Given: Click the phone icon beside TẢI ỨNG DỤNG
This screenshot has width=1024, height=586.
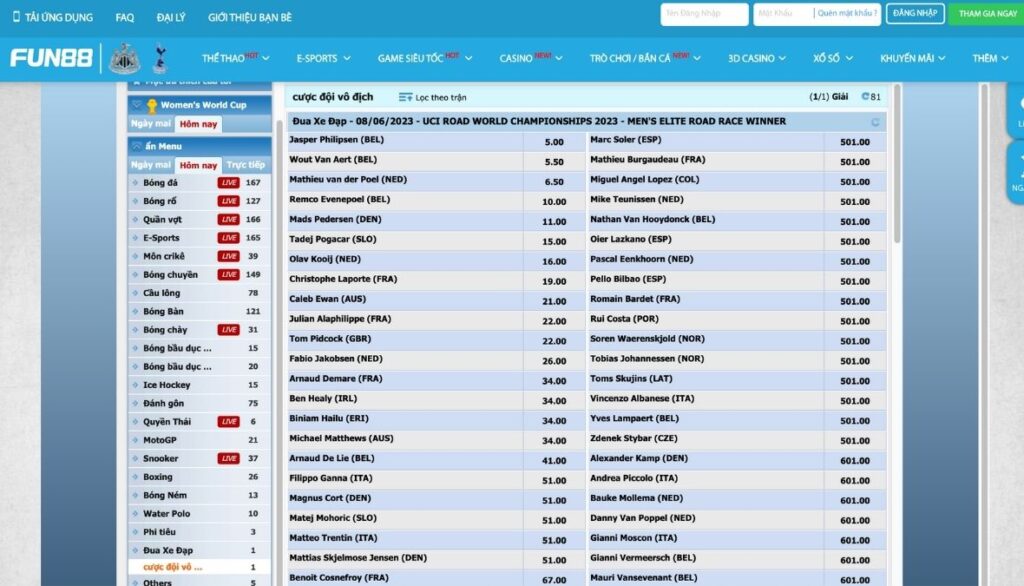Looking at the screenshot, I should (16, 17).
